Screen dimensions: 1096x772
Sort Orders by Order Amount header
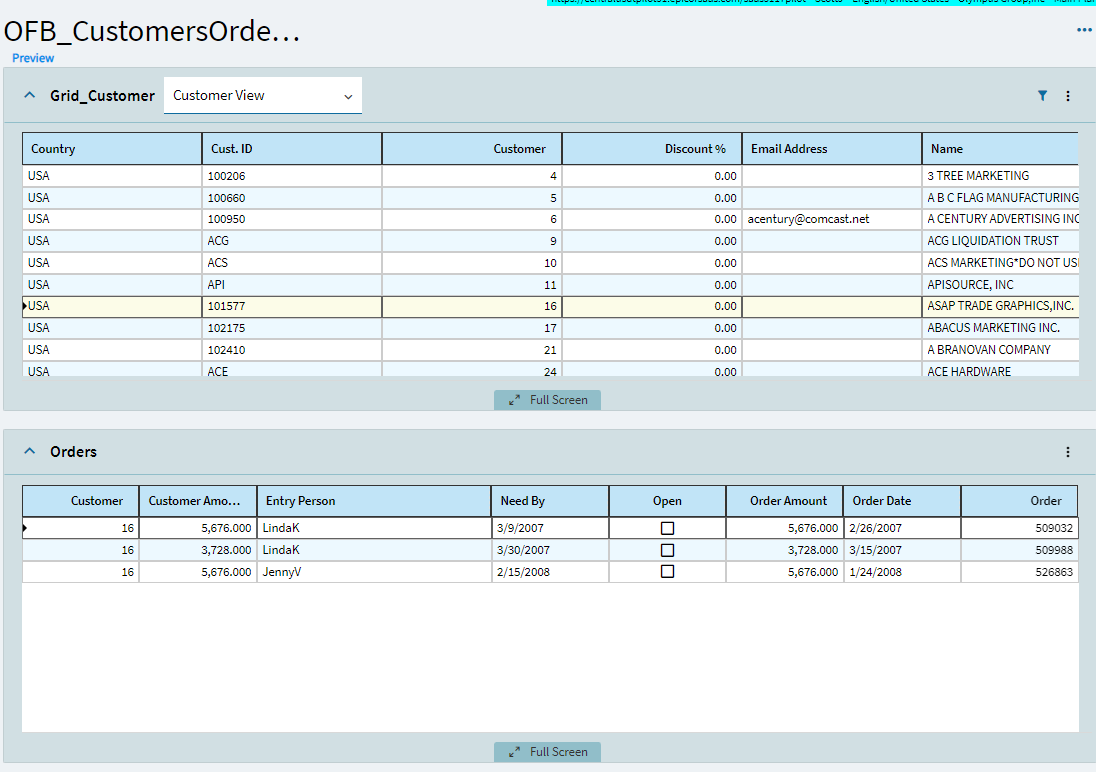(x=785, y=501)
